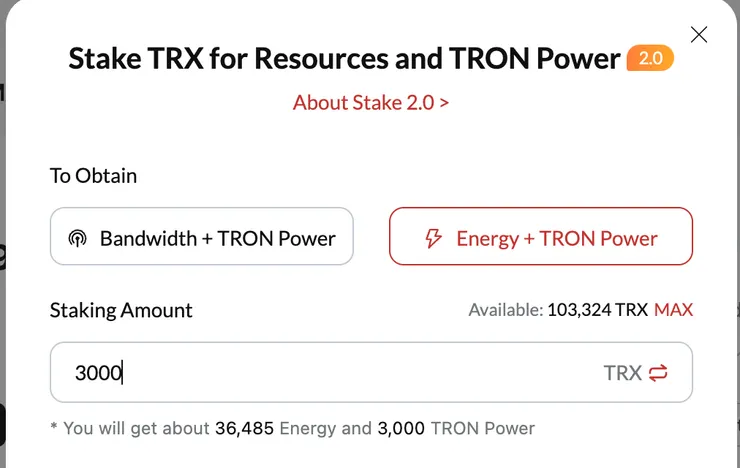740x468 pixels.
Task: Click the TRX unit label in input
Action: (622, 373)
